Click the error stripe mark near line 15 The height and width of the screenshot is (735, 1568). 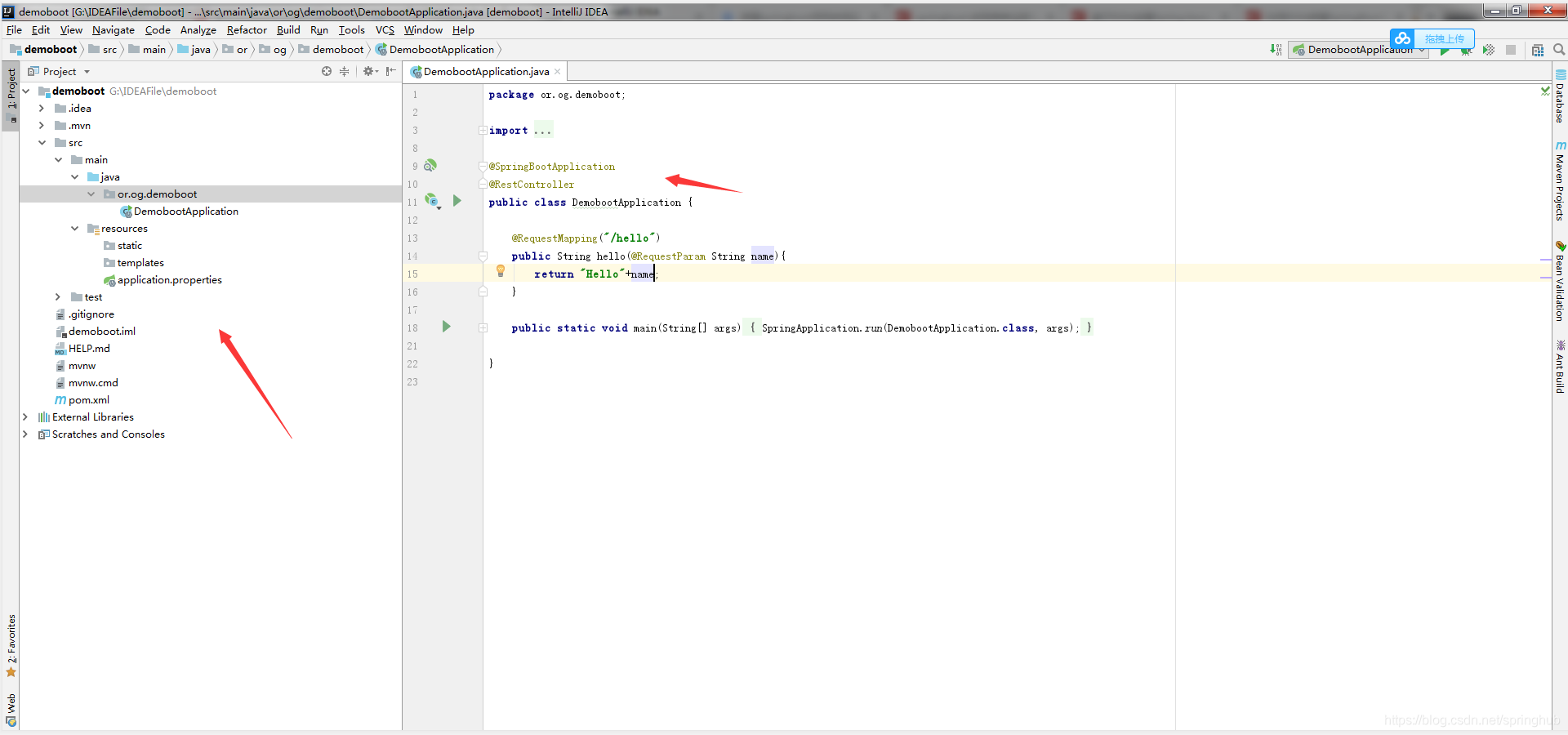1545,278
